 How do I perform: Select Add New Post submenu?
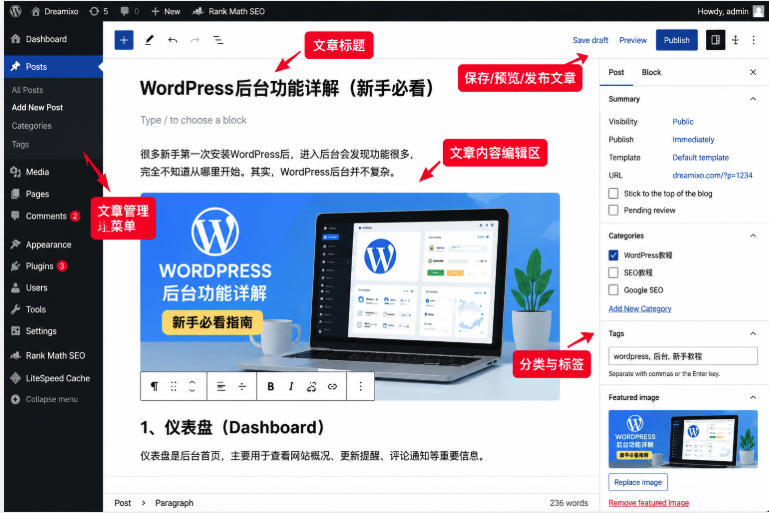(37, 107)
